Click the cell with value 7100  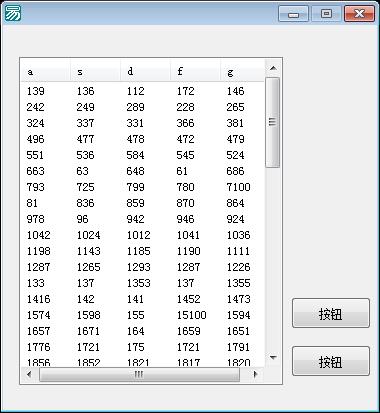coord(238,187)
